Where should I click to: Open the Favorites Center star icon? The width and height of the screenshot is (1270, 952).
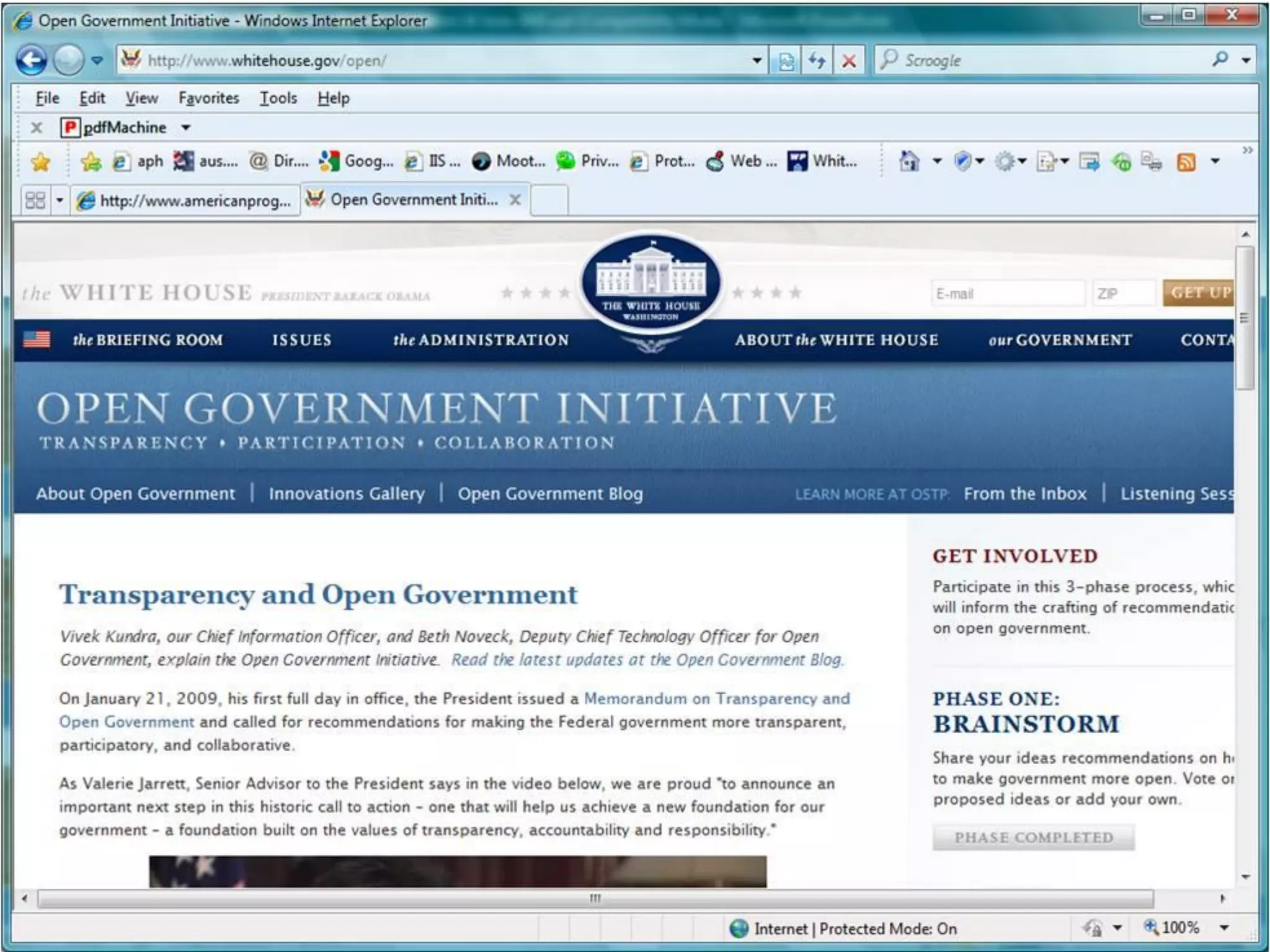click(40, 162)
